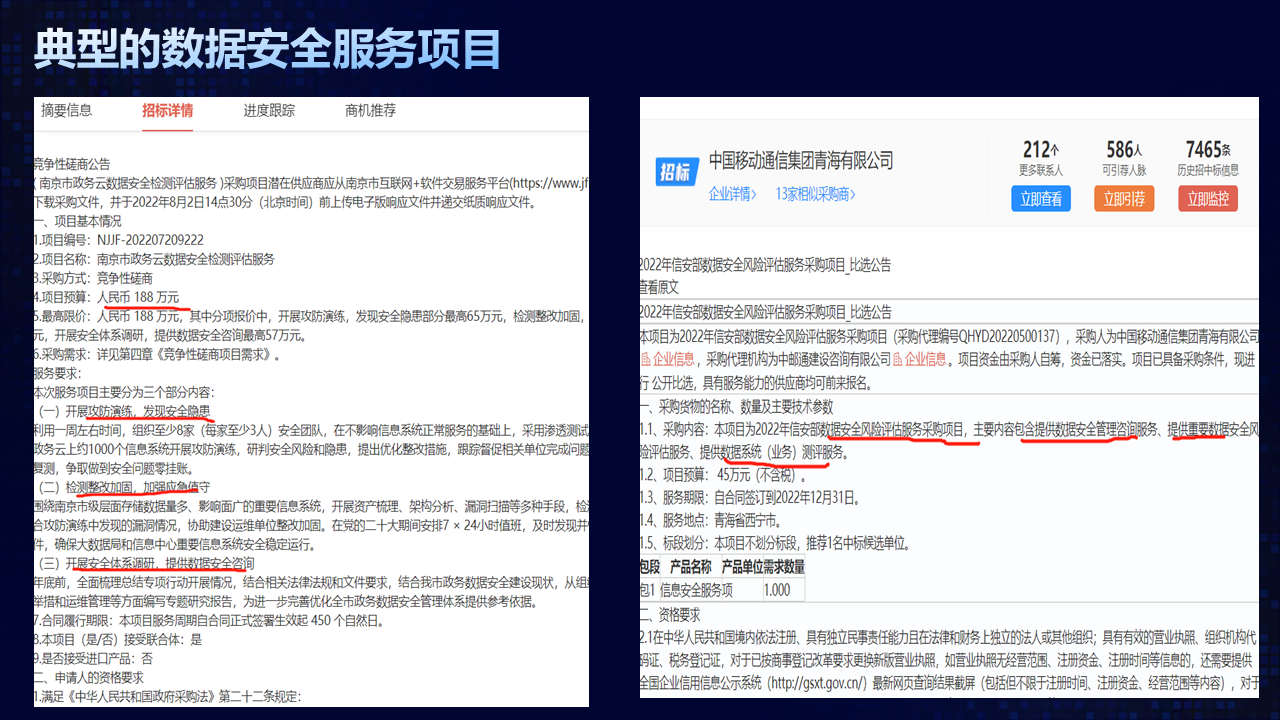
Task: Click the 产品单位需求数量 table header
Action: tap(763, 566)
